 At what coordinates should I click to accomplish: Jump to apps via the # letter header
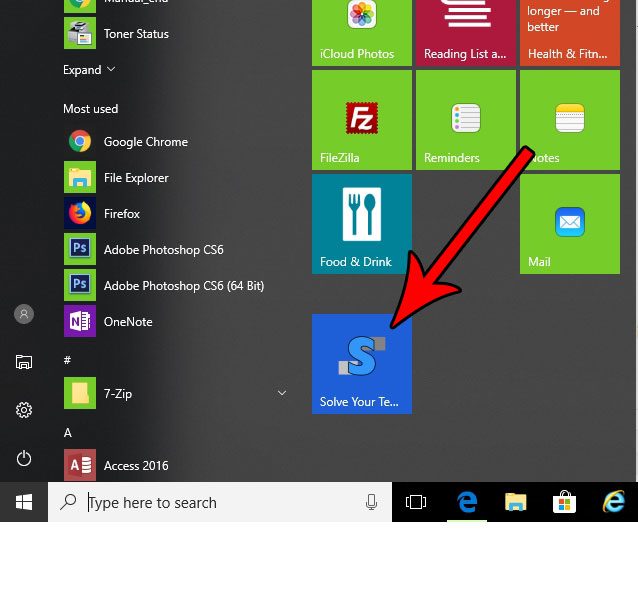coord(67,359)
